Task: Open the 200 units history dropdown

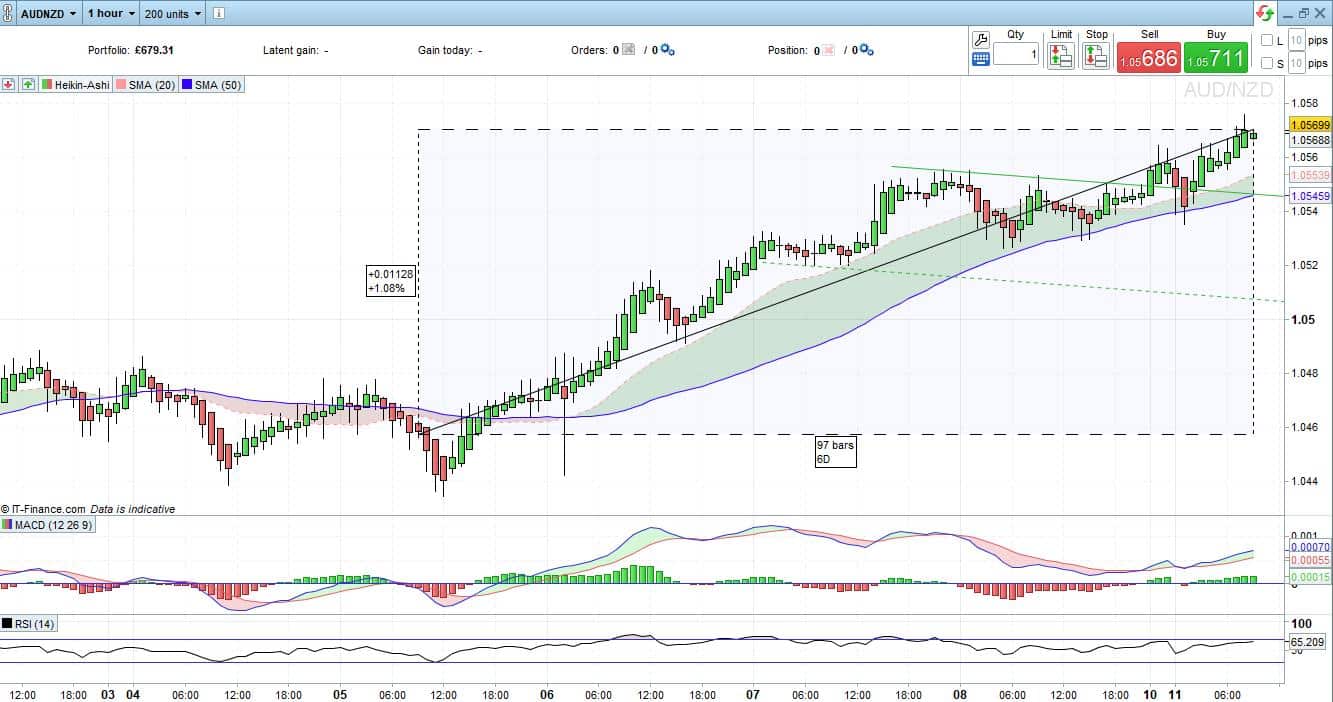Action: [172, 13]
